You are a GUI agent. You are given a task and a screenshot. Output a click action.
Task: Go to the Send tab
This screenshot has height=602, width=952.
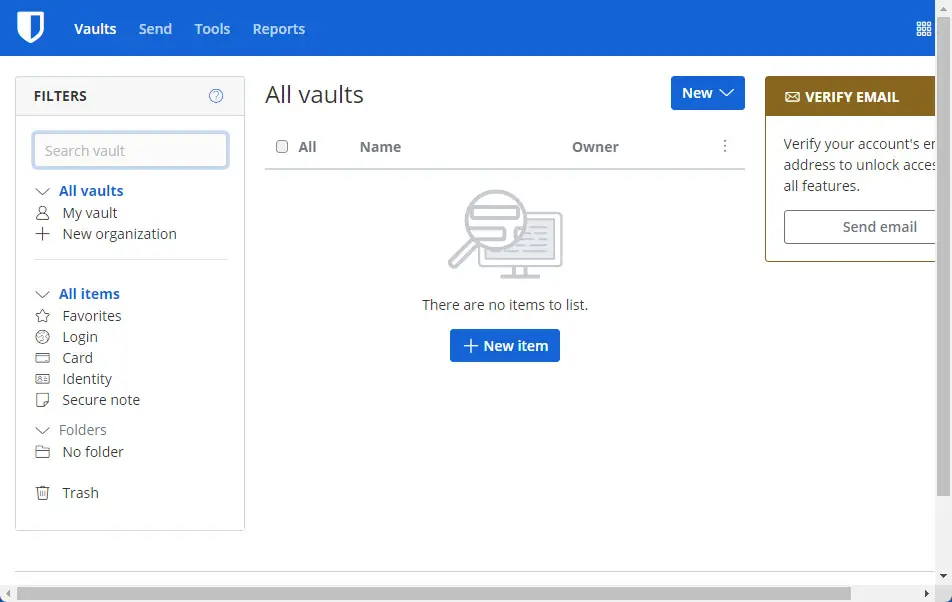[155, 29]
